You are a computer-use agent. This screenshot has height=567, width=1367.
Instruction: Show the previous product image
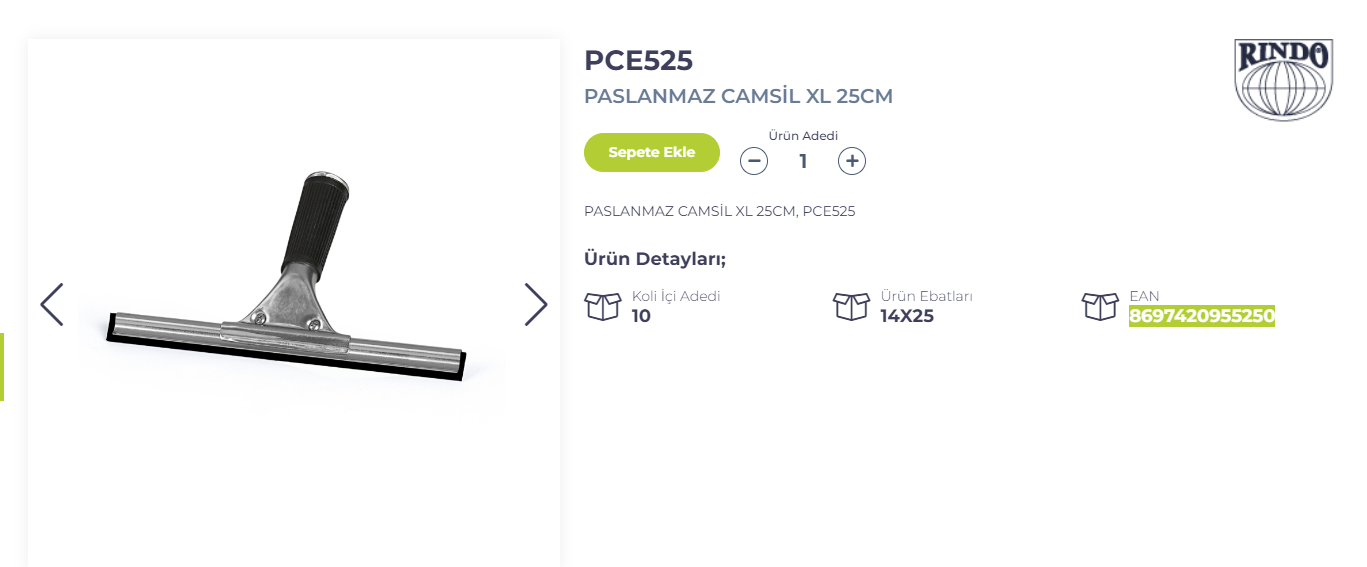click(52, 304)
